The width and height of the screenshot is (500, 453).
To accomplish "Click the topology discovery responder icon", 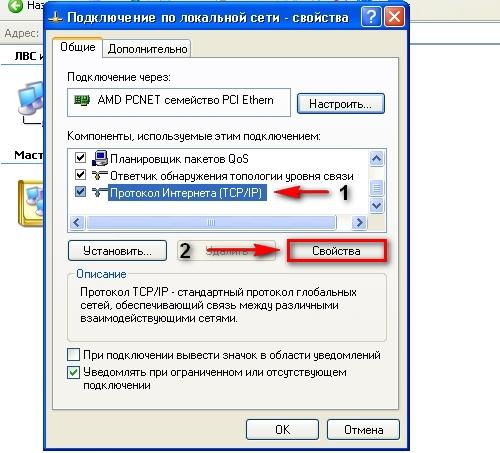I will click(x=99, y=175).
